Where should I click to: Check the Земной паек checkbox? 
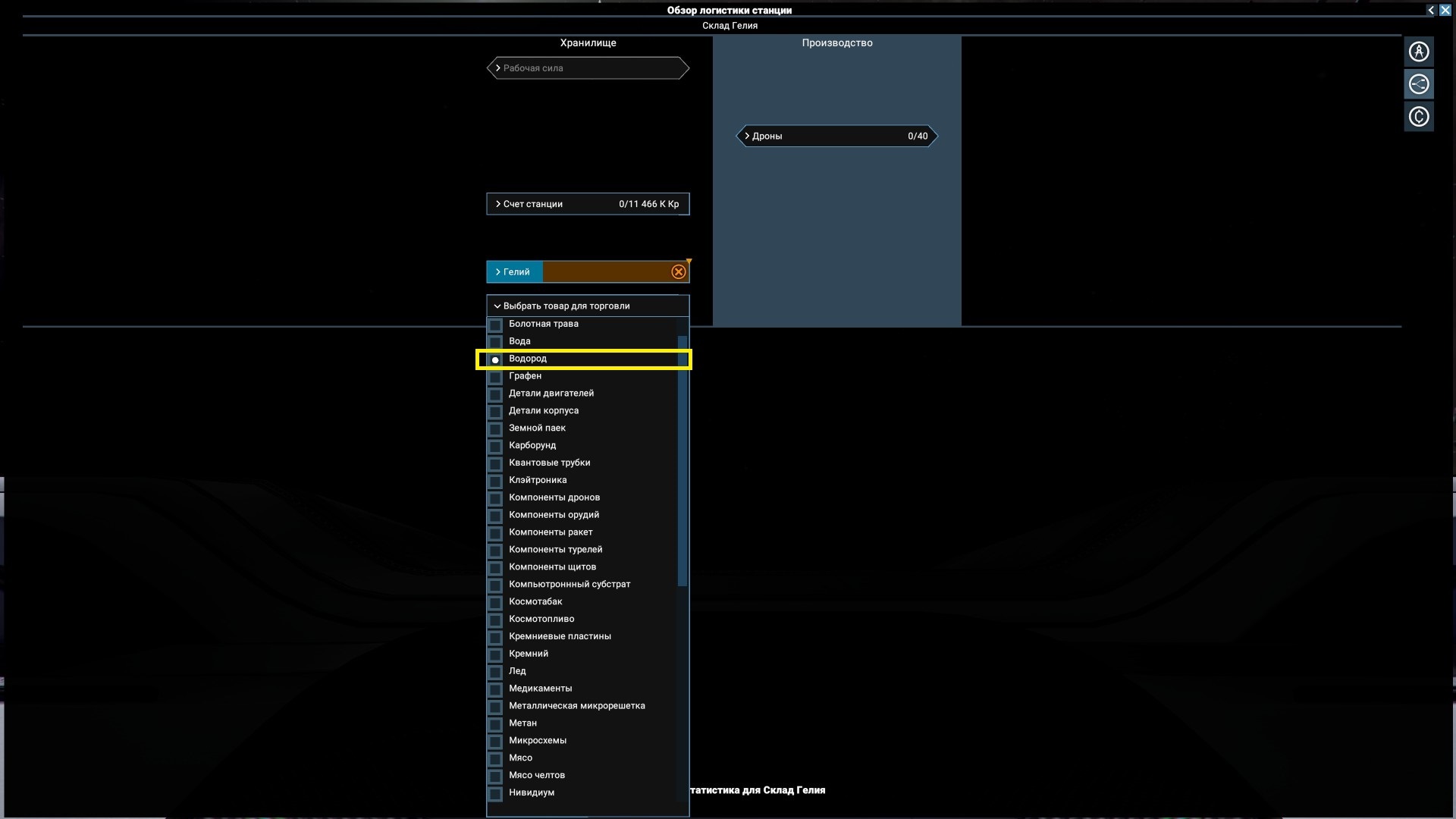(495, 429)
